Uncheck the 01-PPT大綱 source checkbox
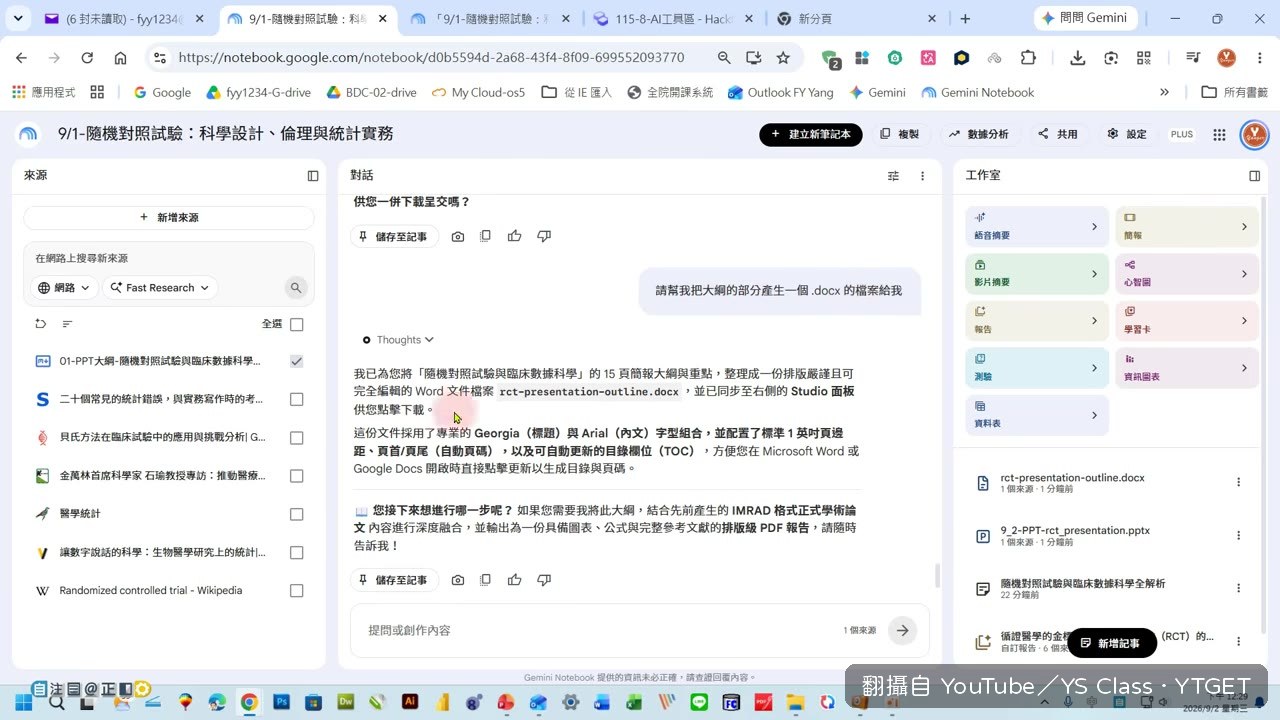Screen dimensions: 1280x720 coord(296,361)
